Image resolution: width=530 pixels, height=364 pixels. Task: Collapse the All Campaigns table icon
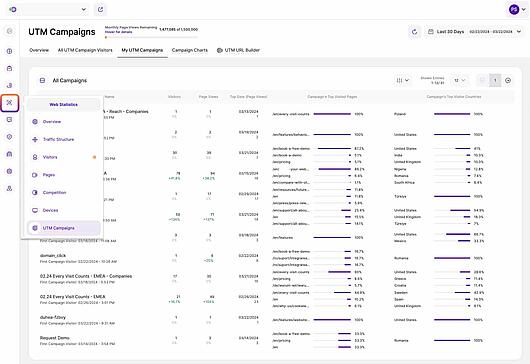click(42, 80)
